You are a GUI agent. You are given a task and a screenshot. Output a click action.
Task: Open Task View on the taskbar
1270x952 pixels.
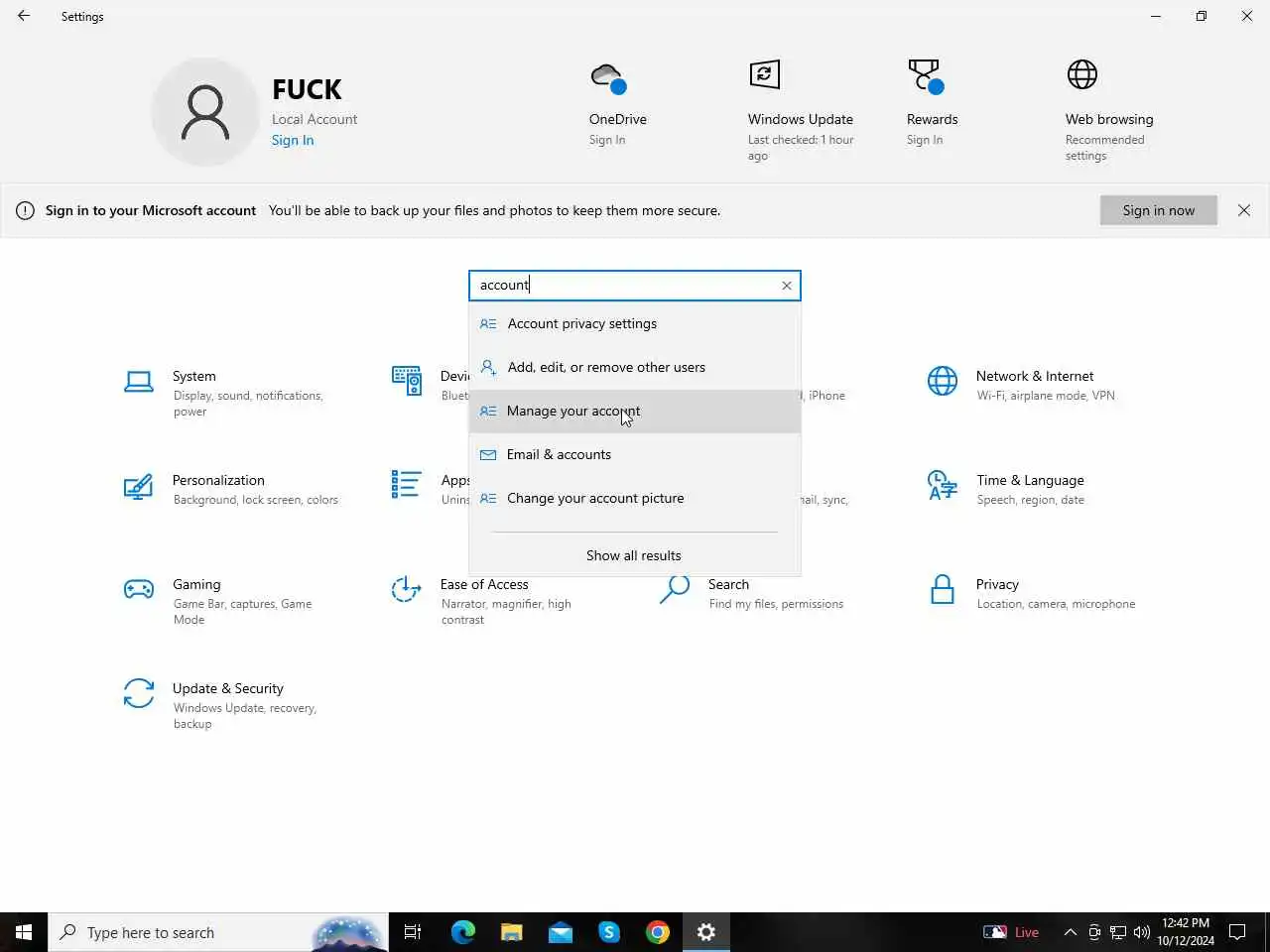coord(413,932)
